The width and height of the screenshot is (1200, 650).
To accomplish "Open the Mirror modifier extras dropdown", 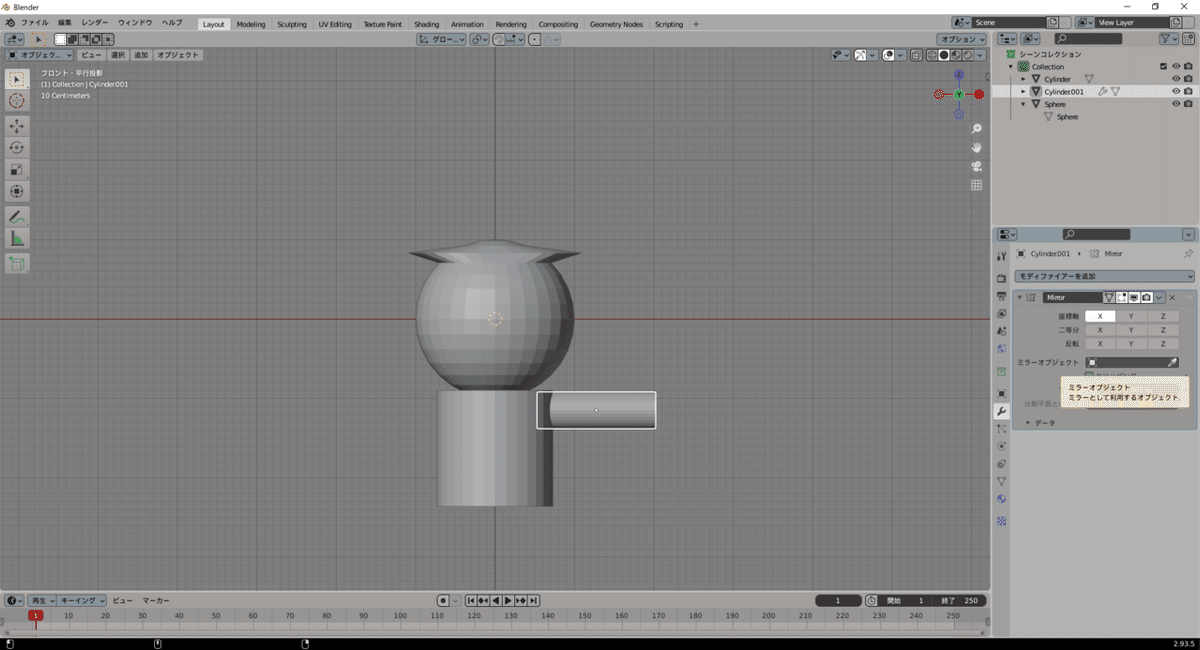I will point(1159,297).
